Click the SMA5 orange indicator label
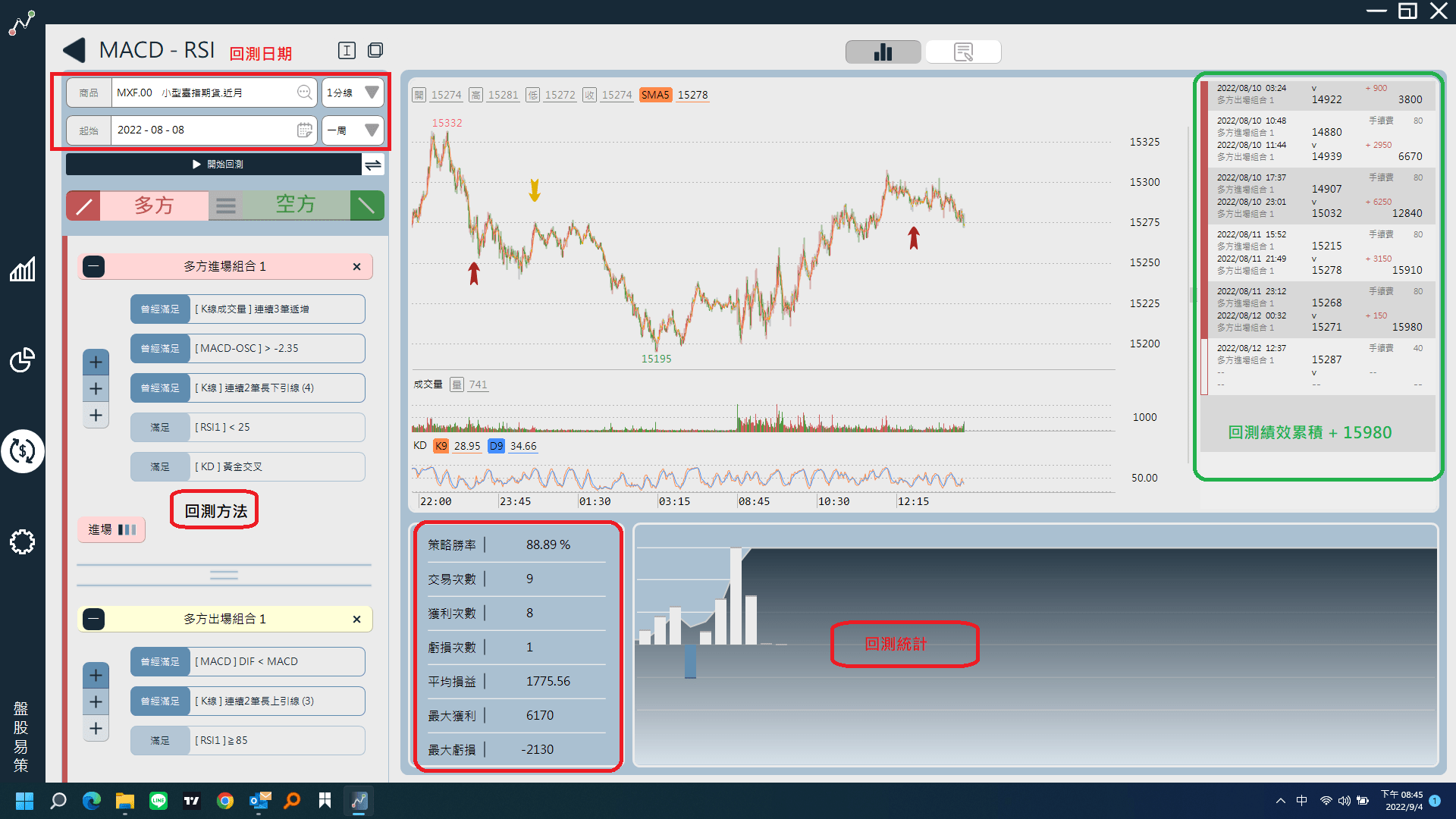 click(655, 95)
